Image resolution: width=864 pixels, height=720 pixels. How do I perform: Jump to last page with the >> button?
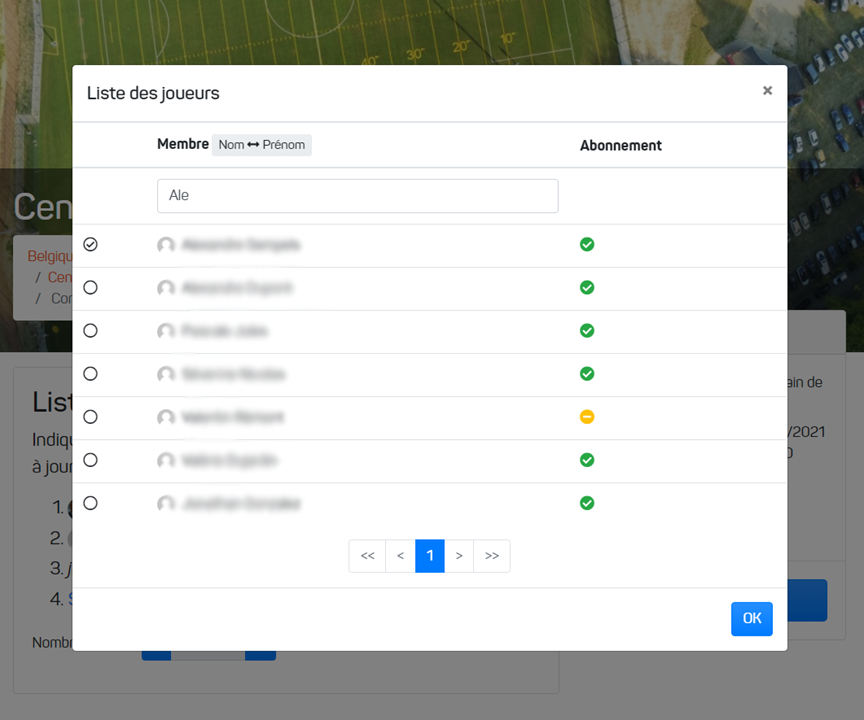(492, 556)
